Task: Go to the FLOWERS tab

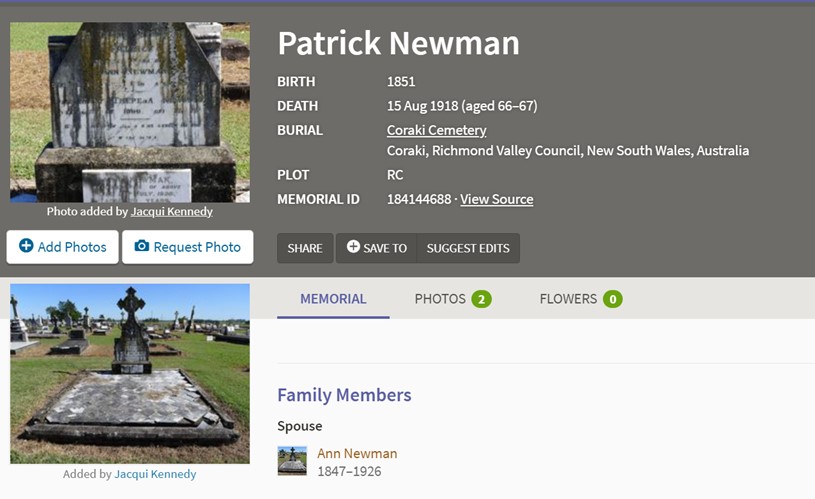Action: 568,299
